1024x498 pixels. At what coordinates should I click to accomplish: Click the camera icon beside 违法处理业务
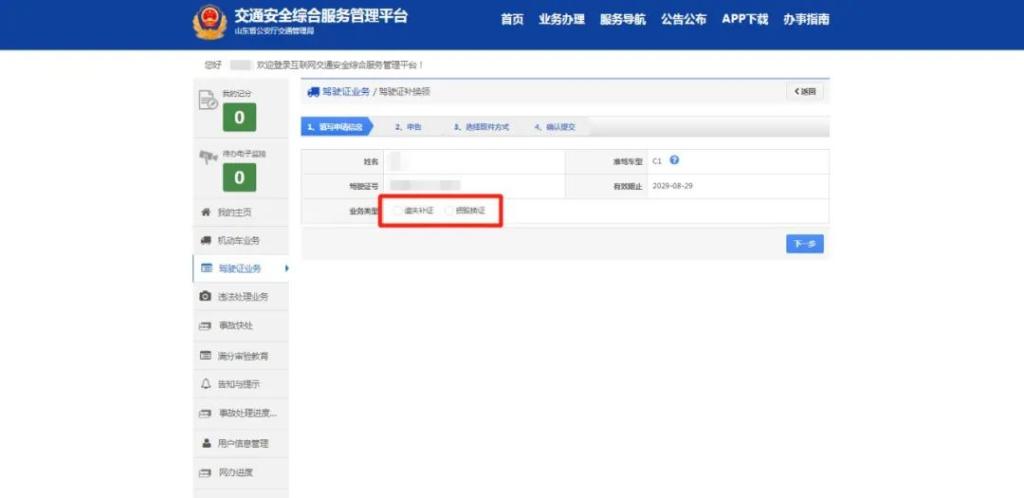pyautogui.click(x=206, y=297)
